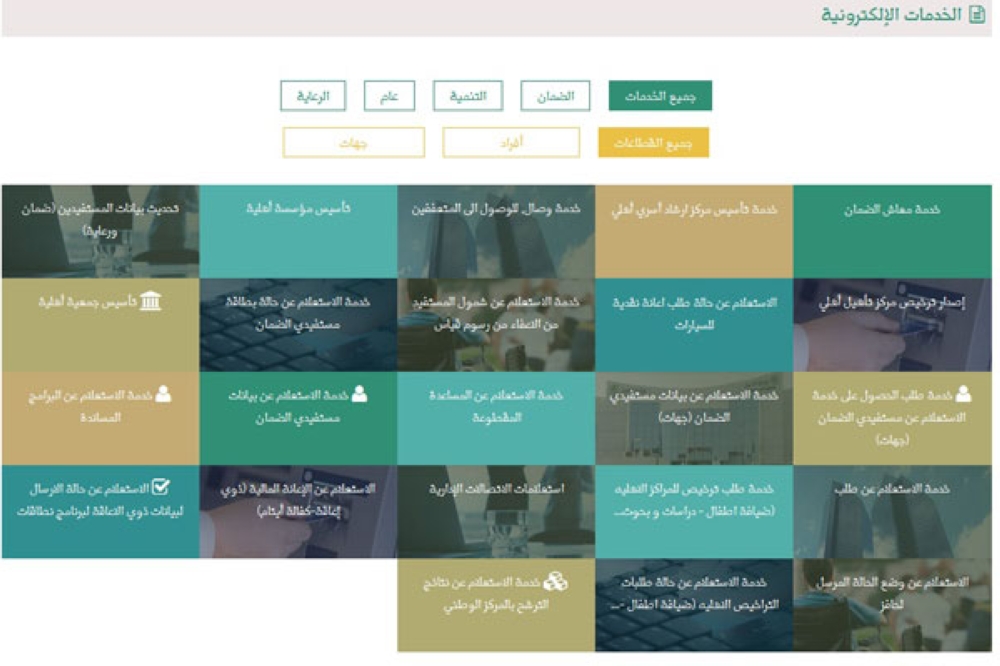Click the person icon on الاستعلام عن البرامج المساندة
This screenshot has width=1000, height=666.
tap(163, 394)
